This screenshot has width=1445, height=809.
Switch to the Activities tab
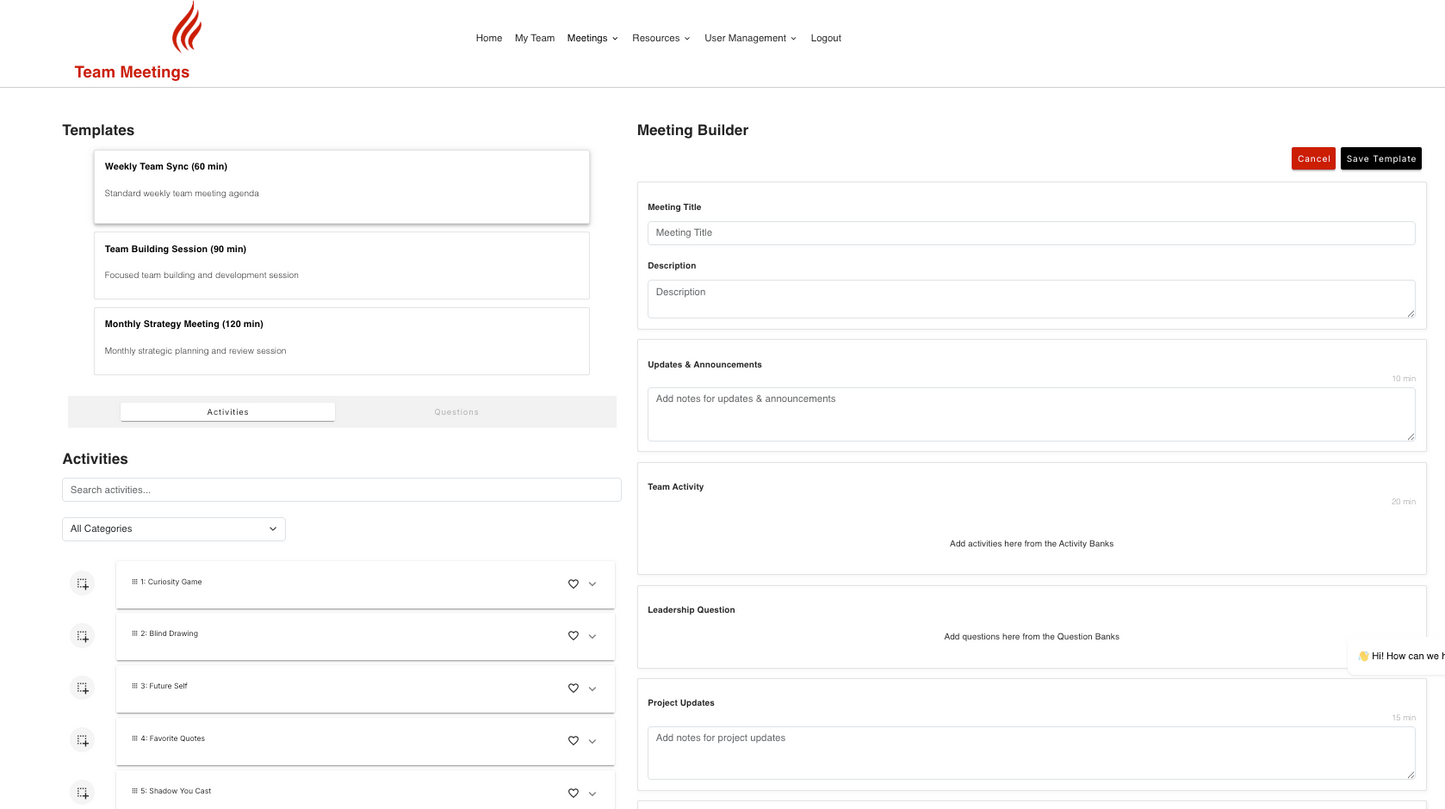228,412
